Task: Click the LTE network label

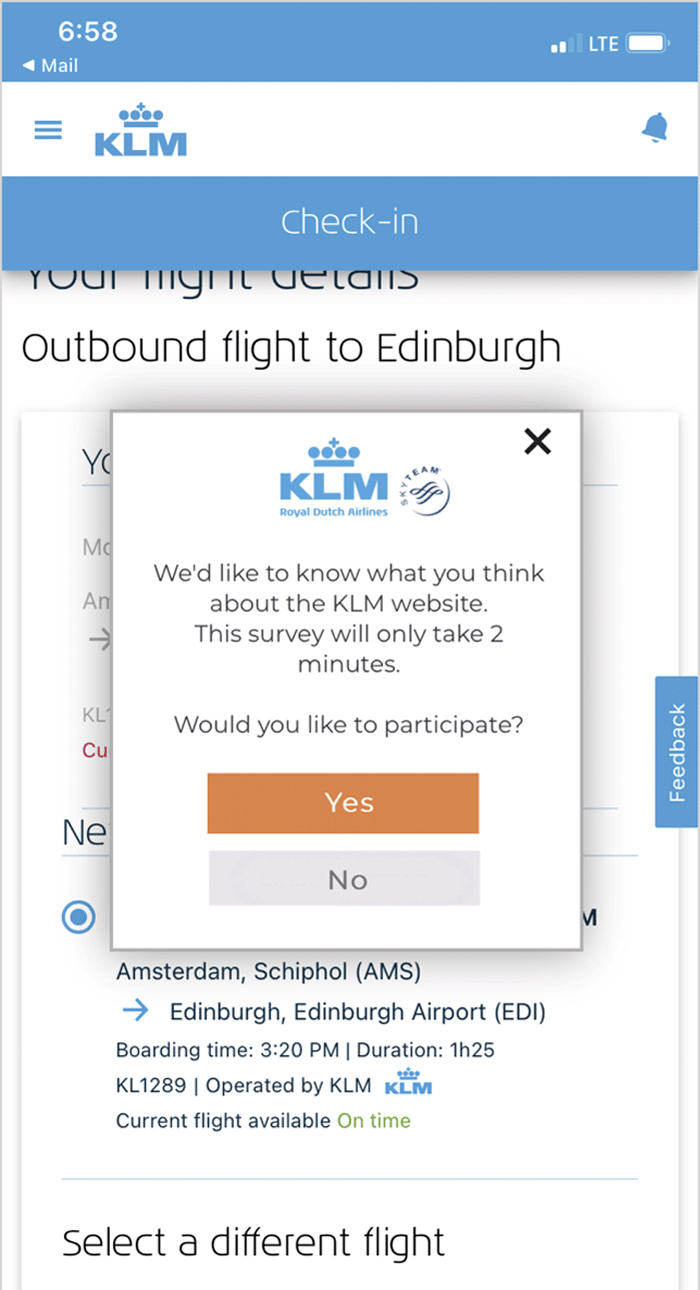Action: 601,43
